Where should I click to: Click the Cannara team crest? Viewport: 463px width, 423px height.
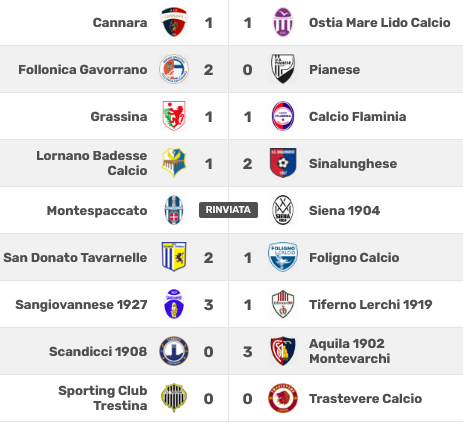pos(174,22)
